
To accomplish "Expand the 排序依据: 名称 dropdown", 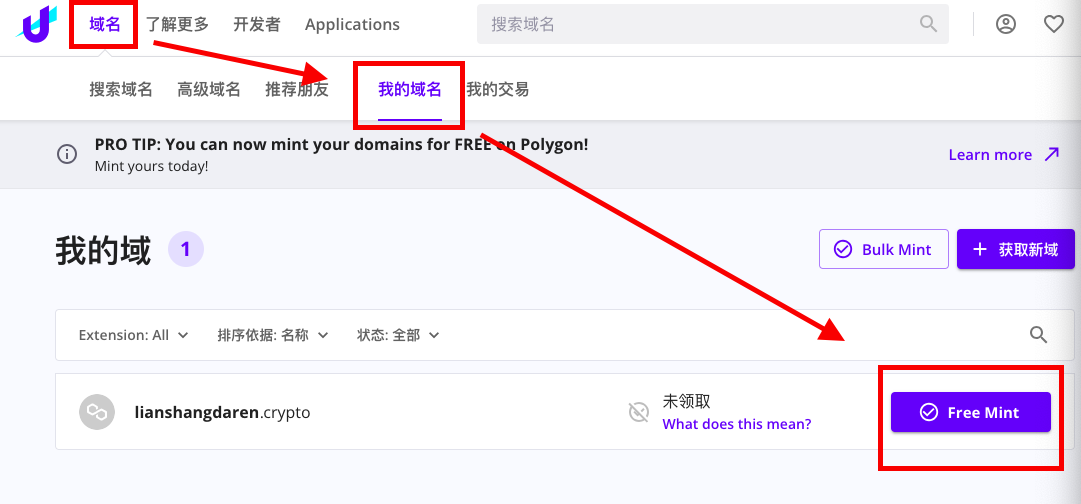I will pos(273,335).
